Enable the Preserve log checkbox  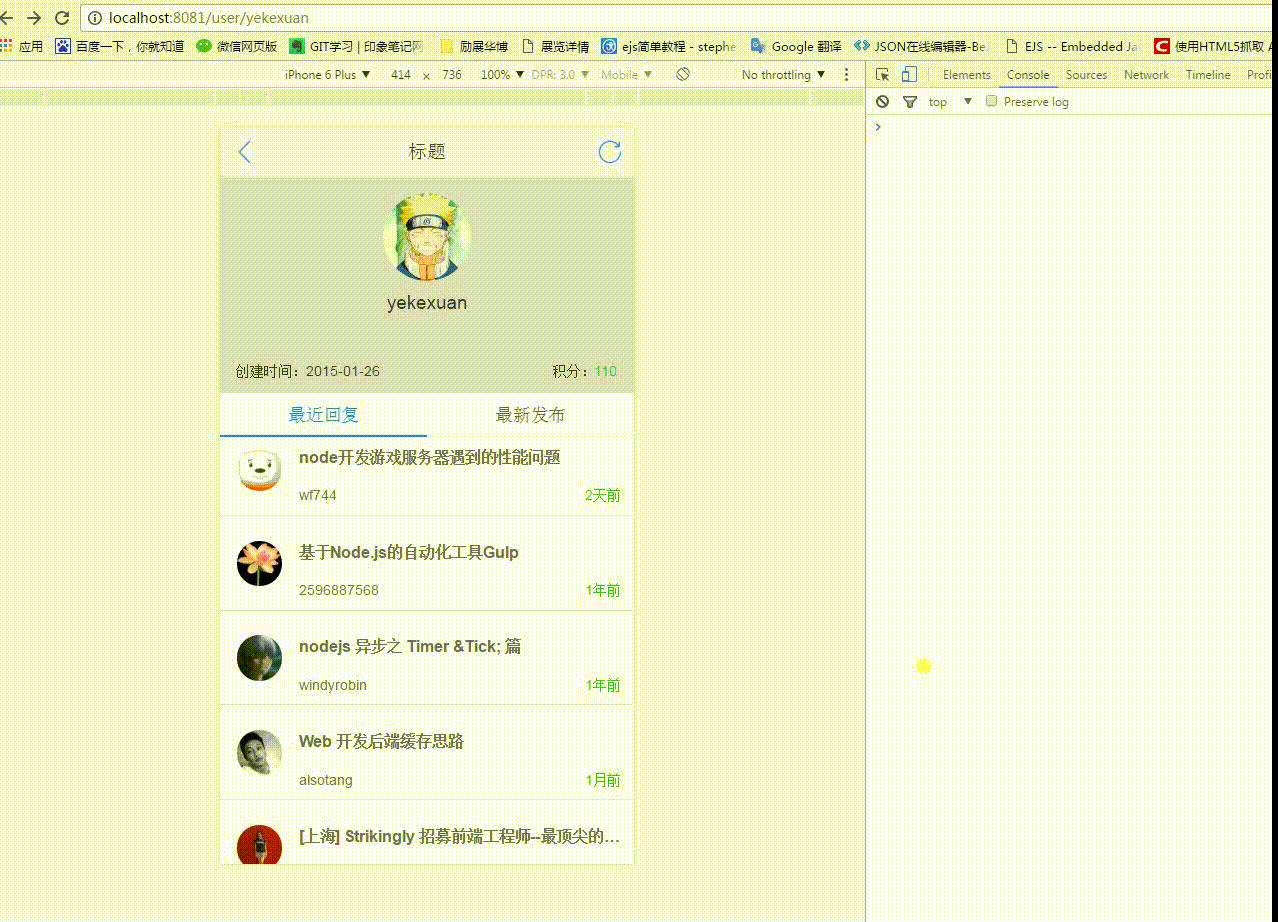(x=992, y=101)
